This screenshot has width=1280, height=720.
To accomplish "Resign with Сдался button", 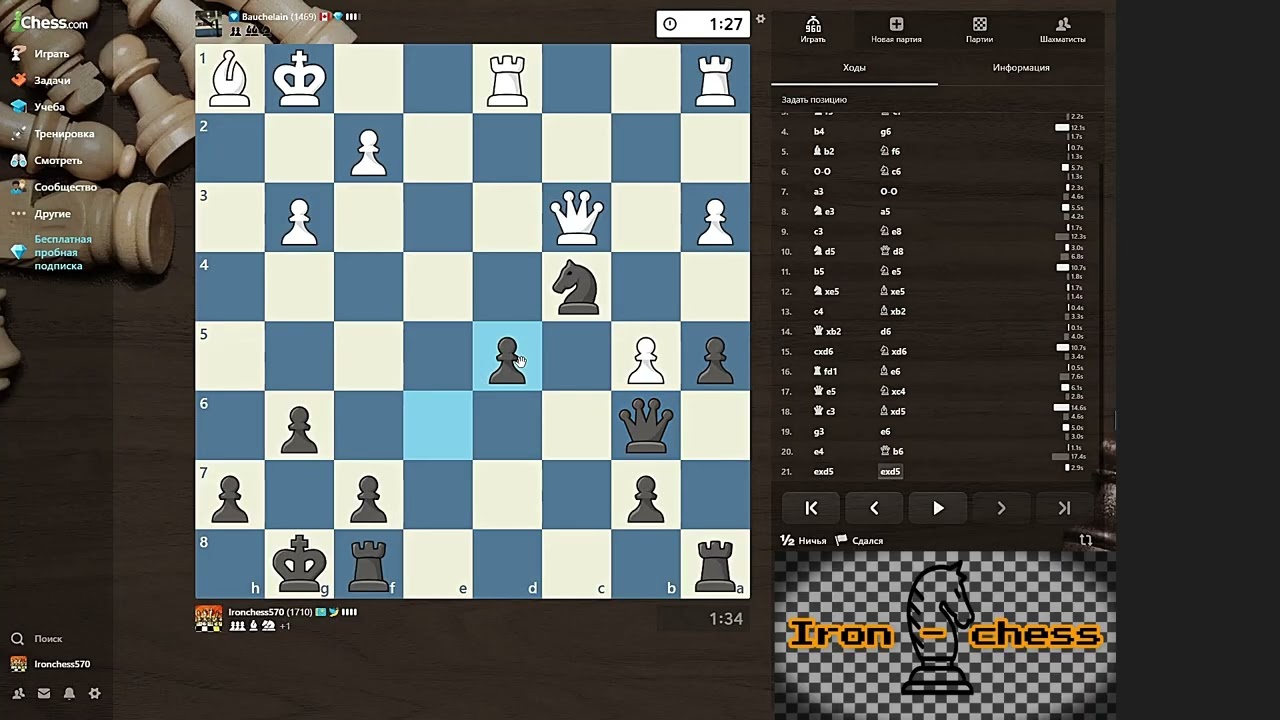I will pos(860,541).
